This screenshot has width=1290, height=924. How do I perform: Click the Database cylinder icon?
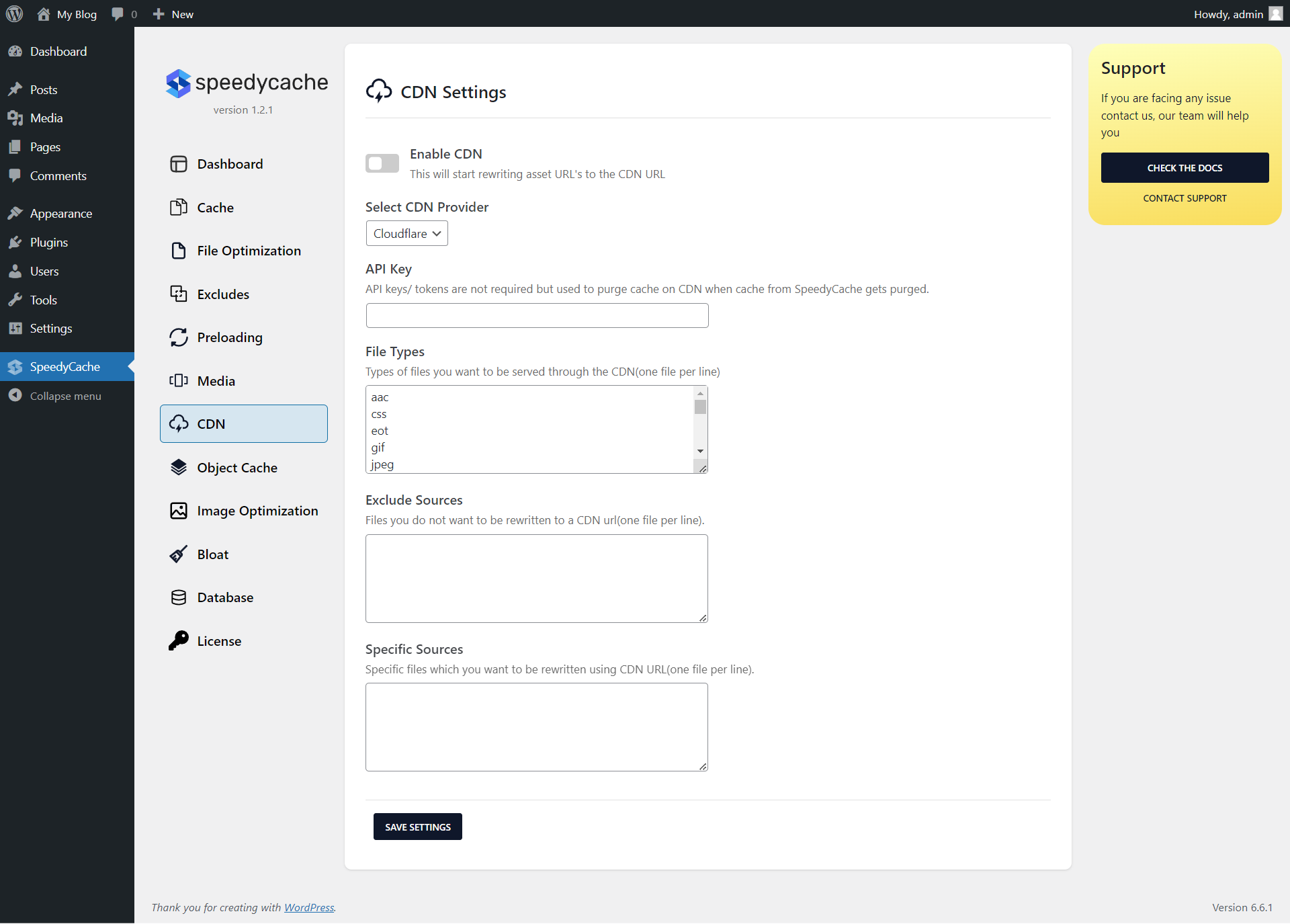178,597
